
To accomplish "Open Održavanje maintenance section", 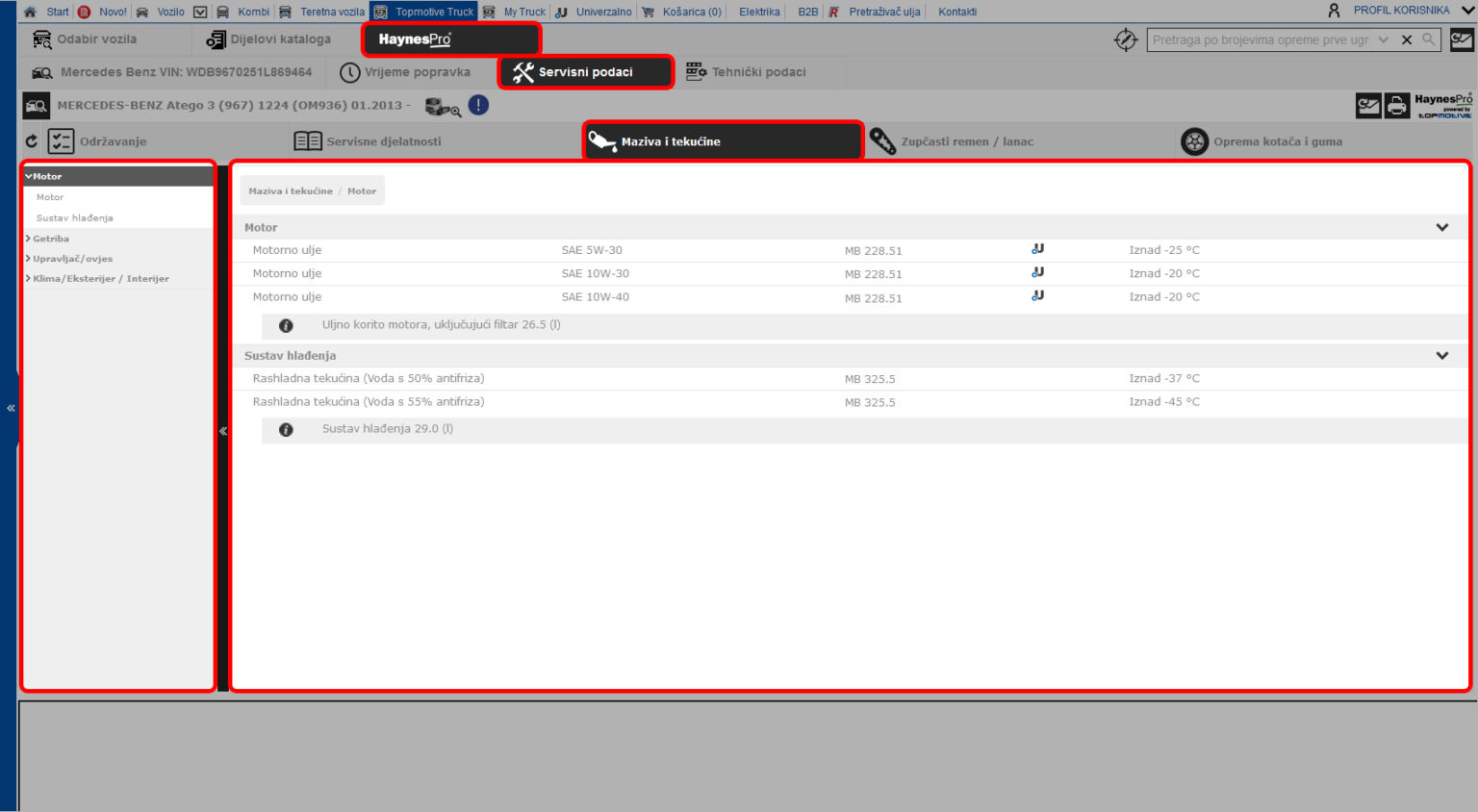I will (x=113, y=141).
